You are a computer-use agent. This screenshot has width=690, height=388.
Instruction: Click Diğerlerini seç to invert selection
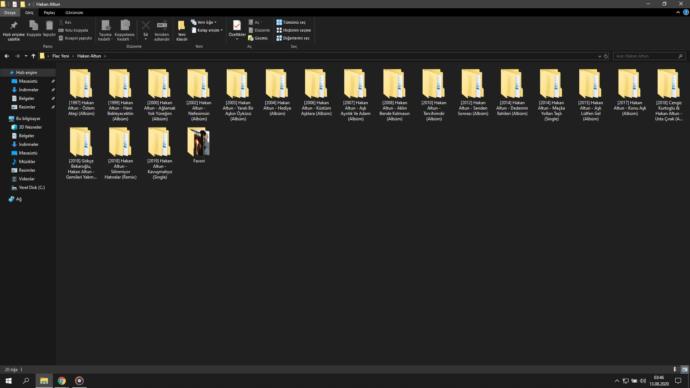(x=293, y=38)
